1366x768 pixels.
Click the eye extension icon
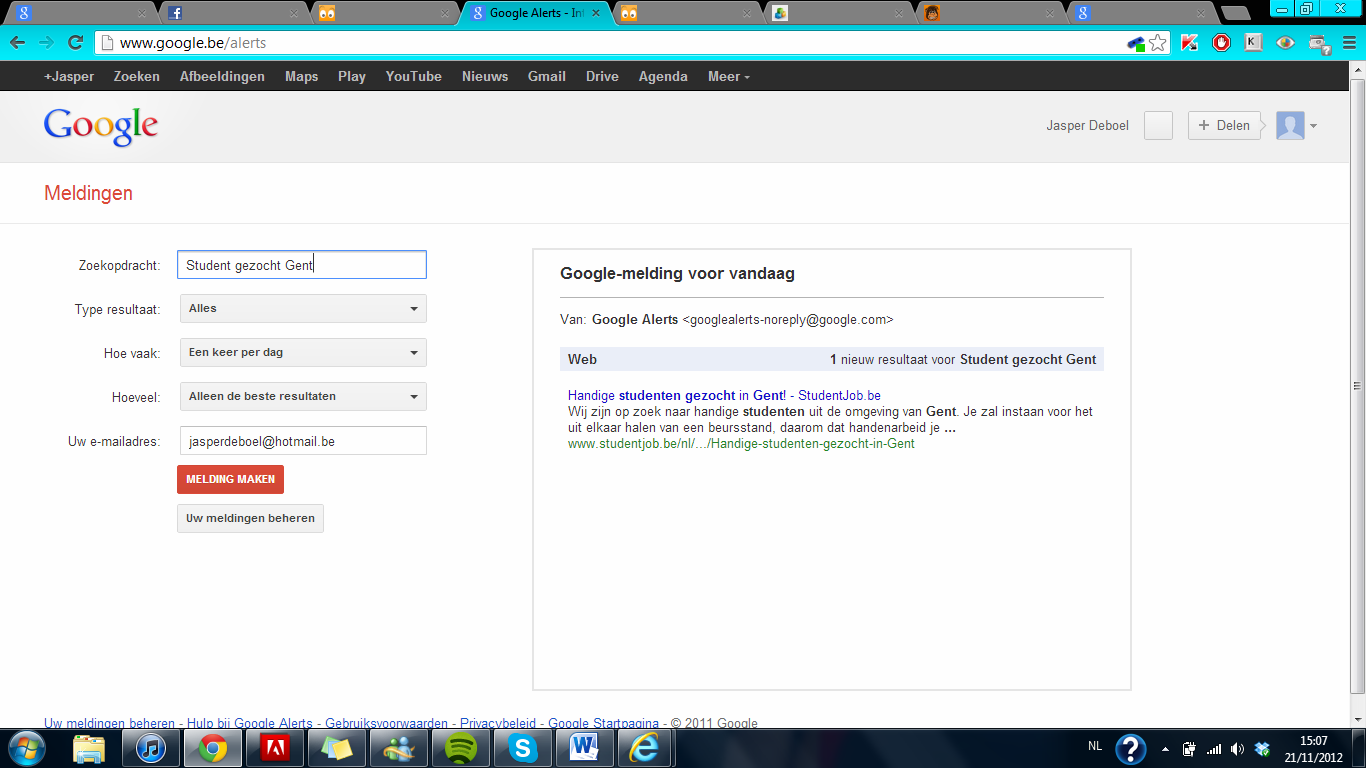(x=1285, y=43)
